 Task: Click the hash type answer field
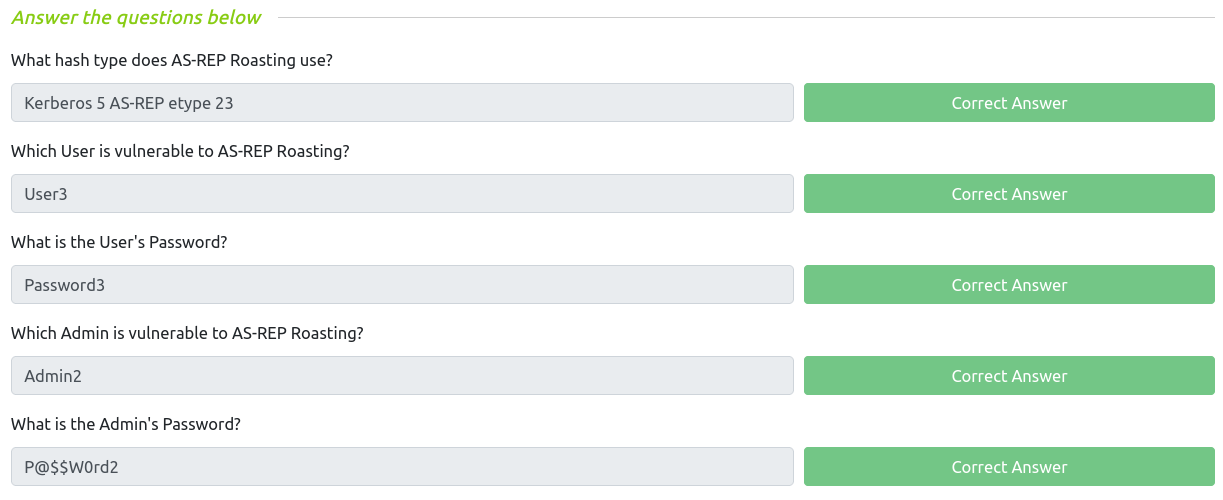(402, 103)
